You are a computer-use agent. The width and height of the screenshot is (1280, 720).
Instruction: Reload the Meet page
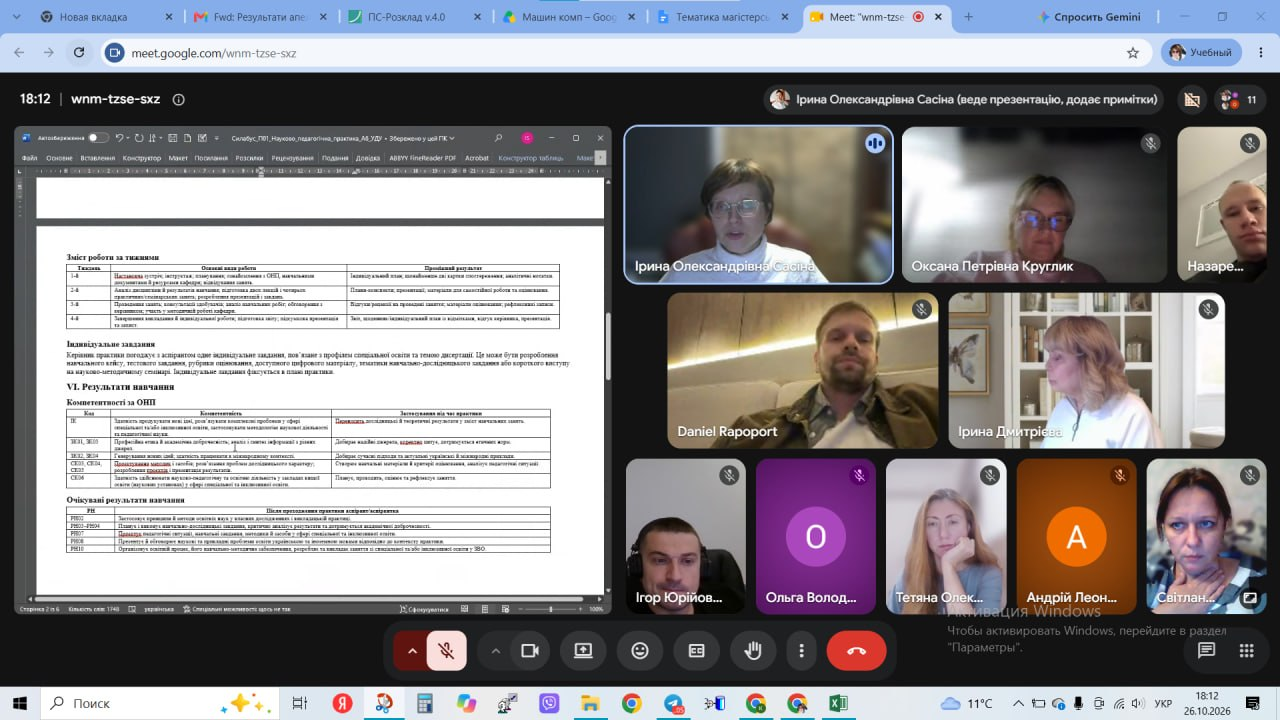coord(79,53)
